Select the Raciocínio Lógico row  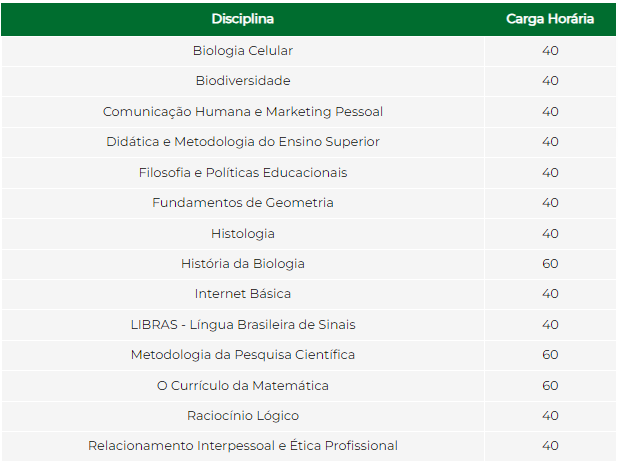243,416
